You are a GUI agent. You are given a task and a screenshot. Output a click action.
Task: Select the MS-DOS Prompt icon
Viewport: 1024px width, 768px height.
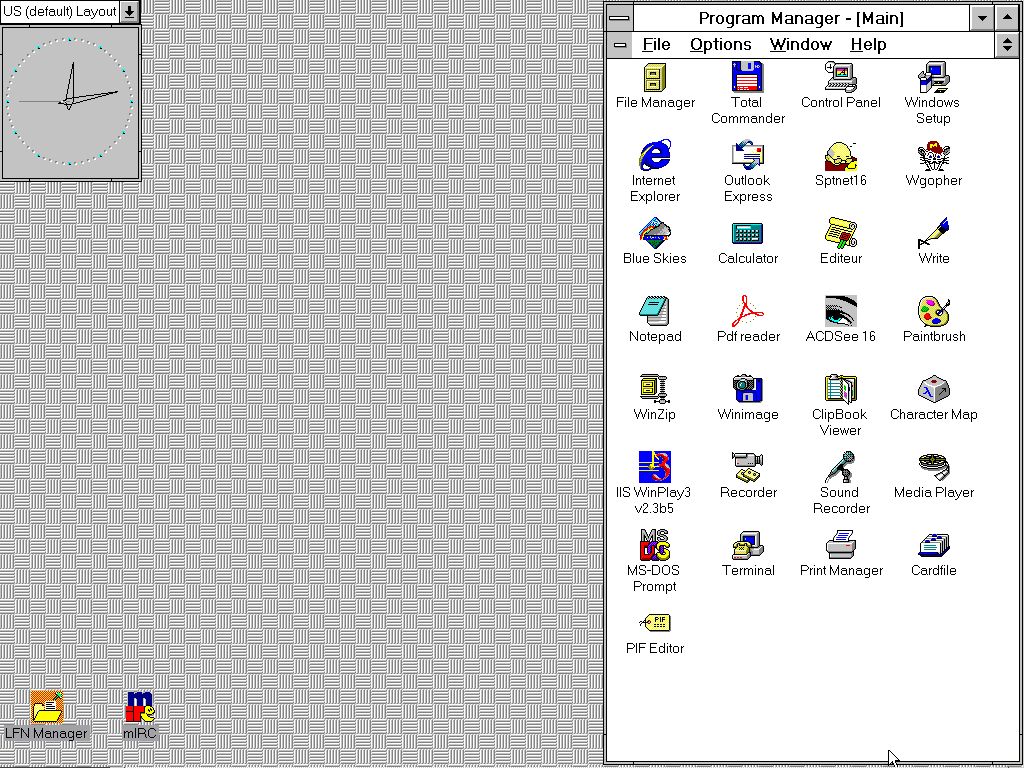coord(655,546)
